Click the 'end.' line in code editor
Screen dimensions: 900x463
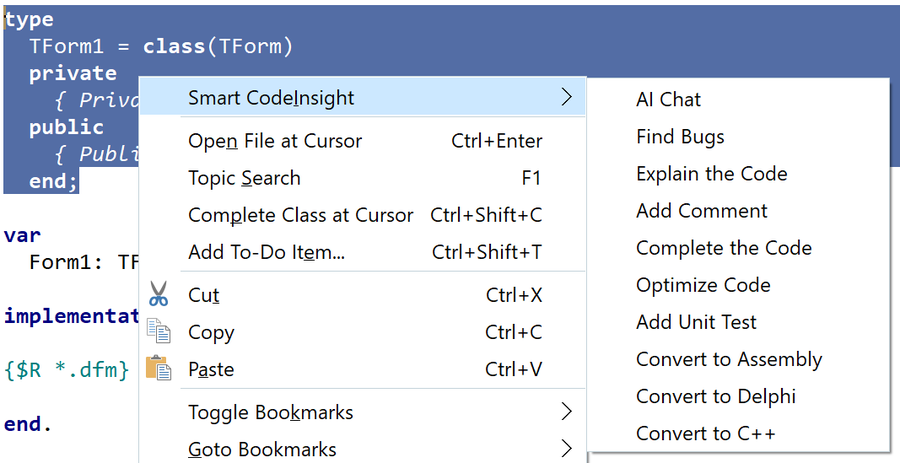28,424
